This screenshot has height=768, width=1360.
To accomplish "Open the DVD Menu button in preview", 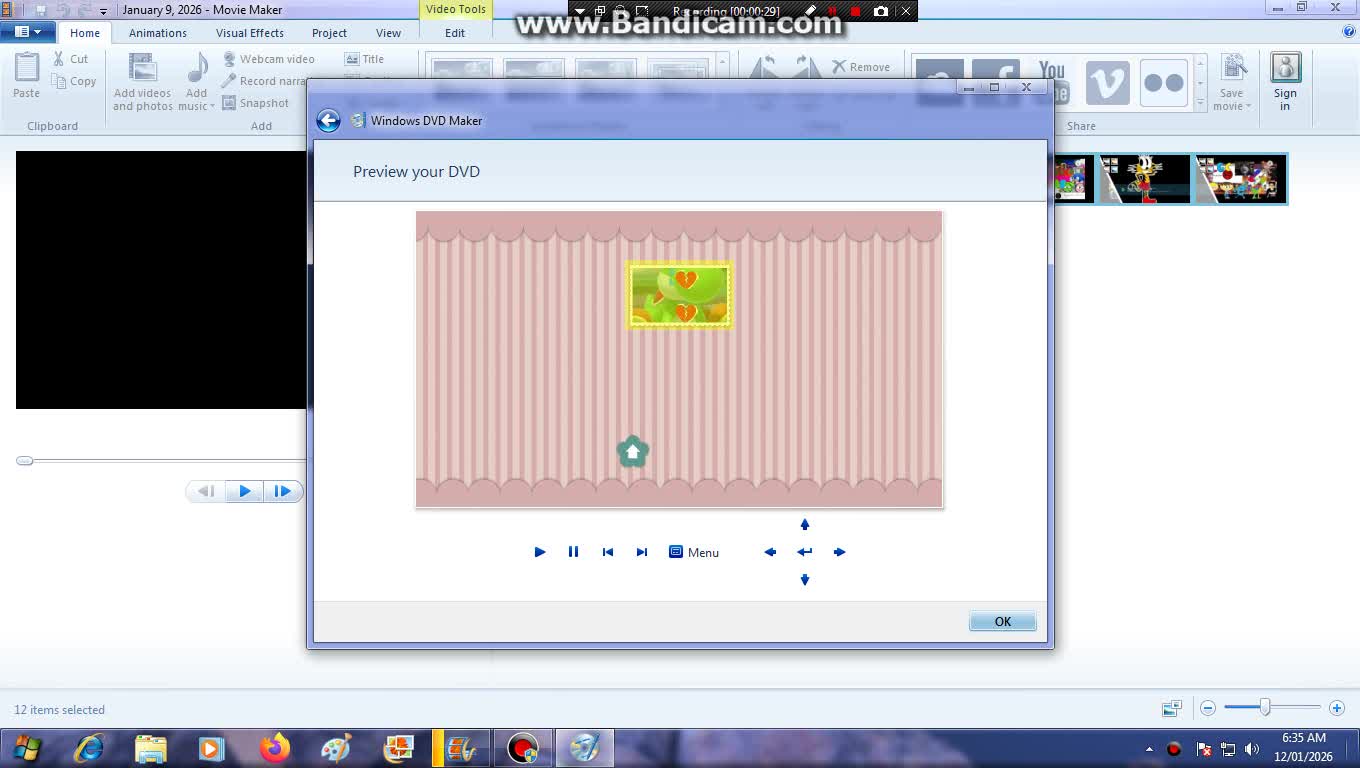I will point(693,552).
